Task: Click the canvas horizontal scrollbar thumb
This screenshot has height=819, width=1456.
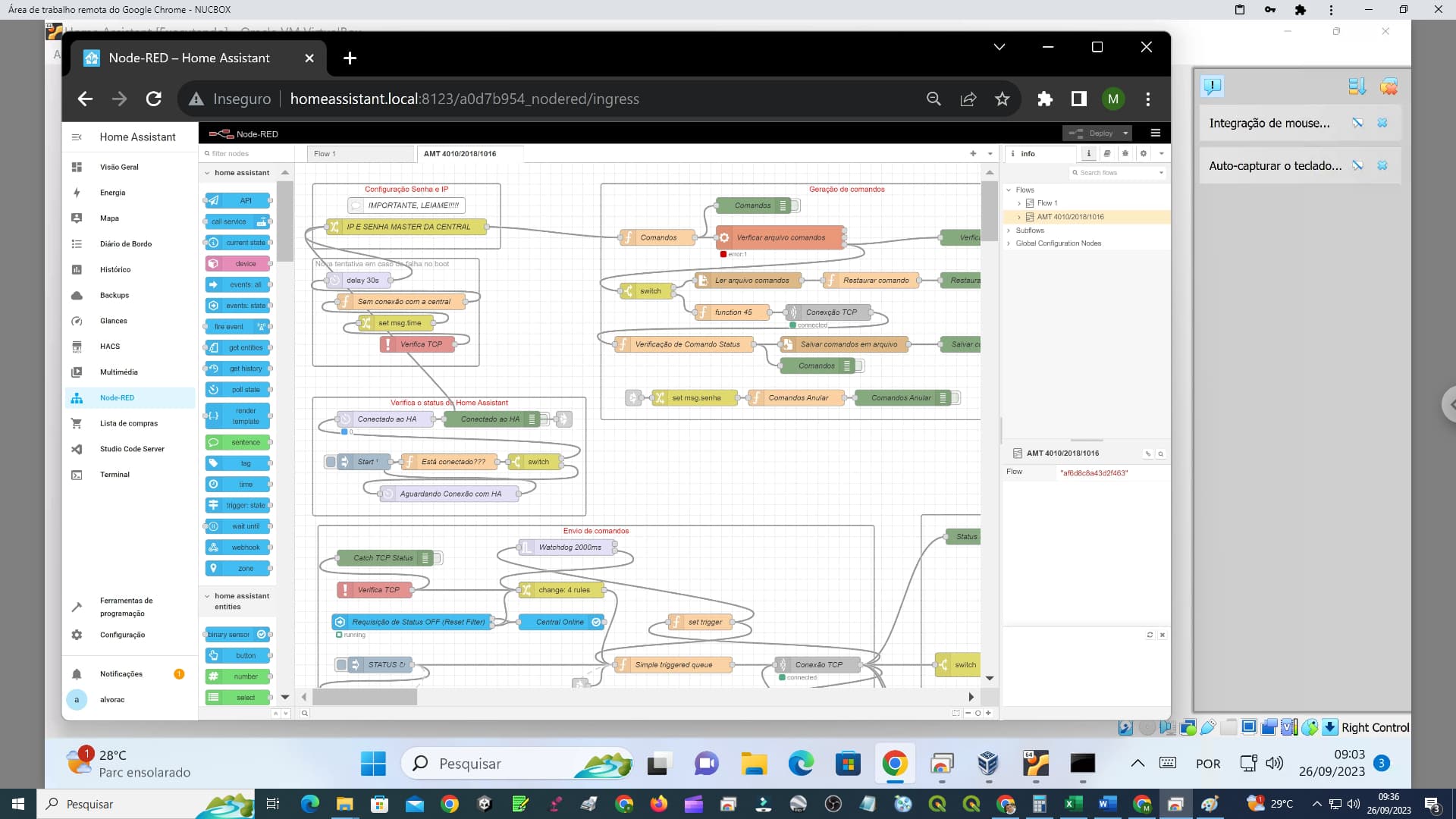Action: pos(365,697)
